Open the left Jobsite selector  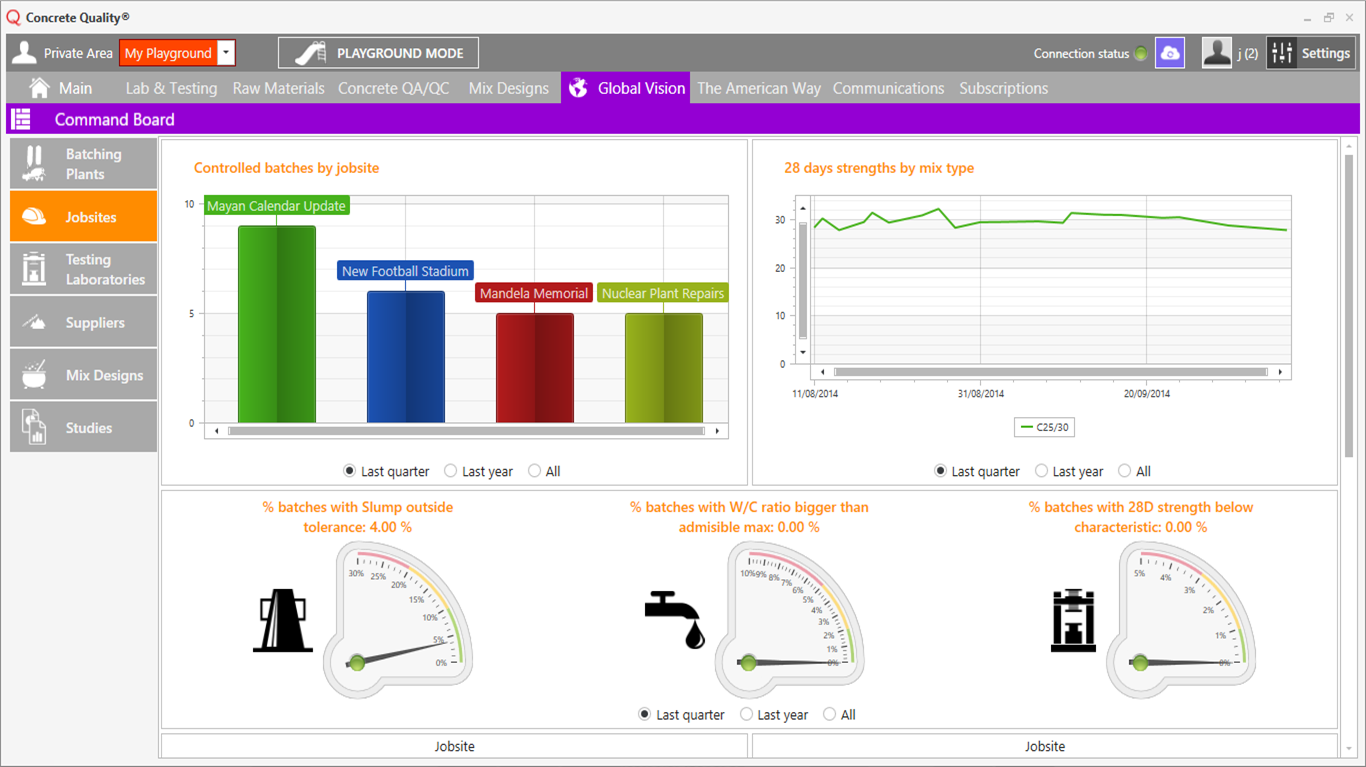[455, 746]
